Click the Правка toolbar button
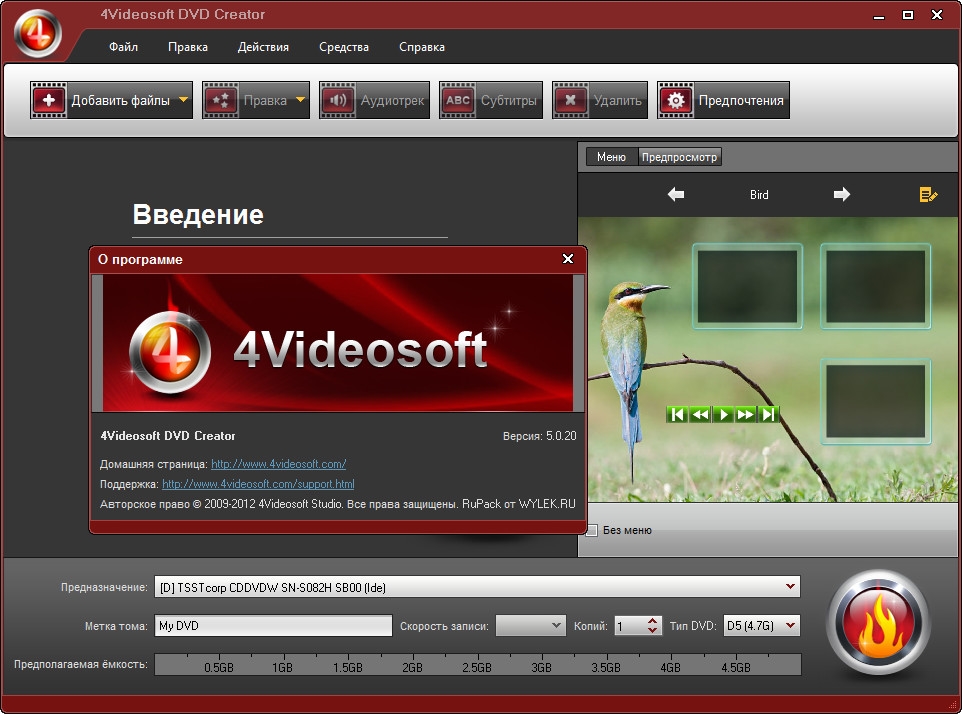The height and width of the screenshot is (714, 962). click(x=256, y=100)
